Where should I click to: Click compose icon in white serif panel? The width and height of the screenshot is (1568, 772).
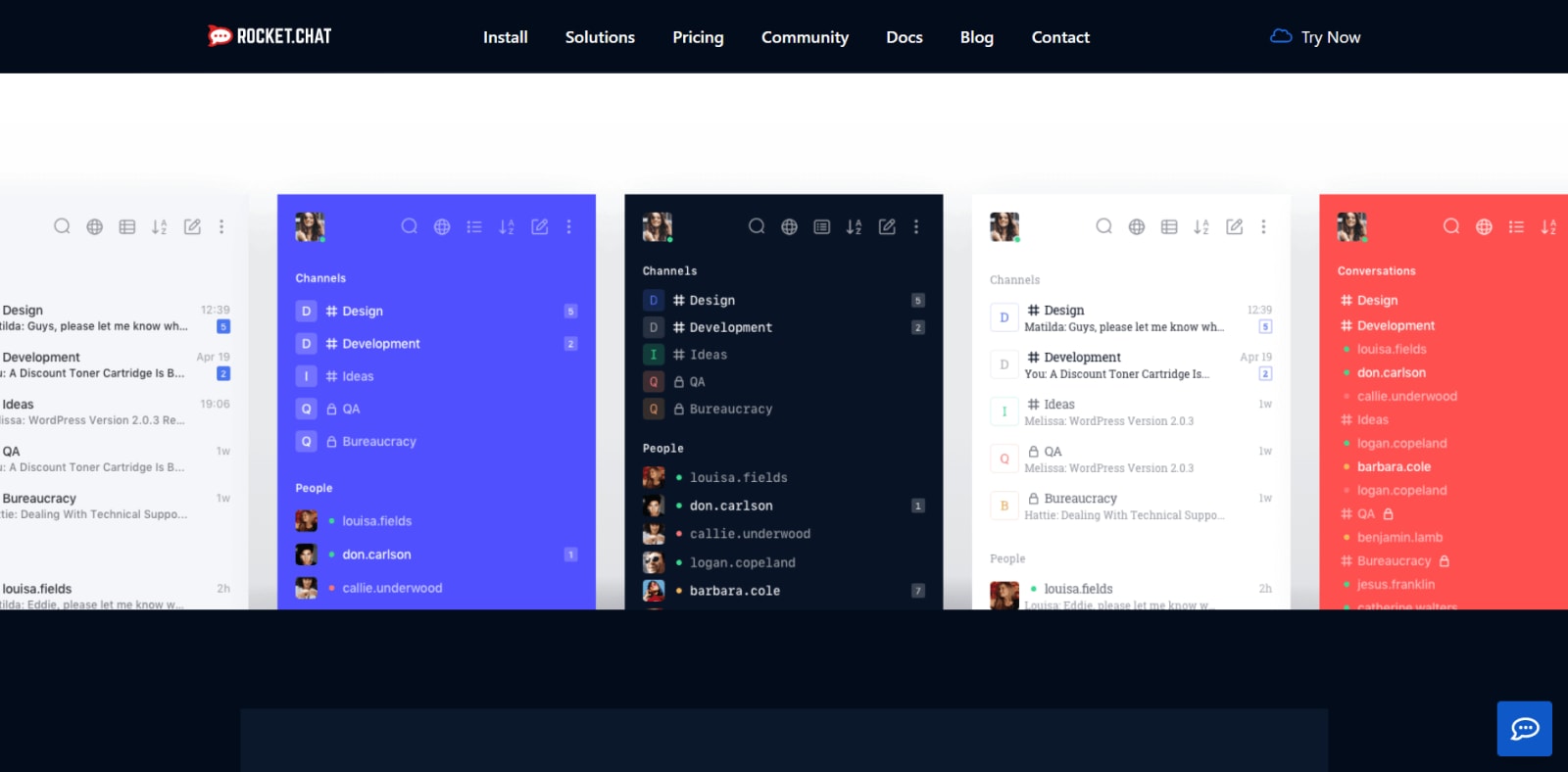[x=1234, y=226]
